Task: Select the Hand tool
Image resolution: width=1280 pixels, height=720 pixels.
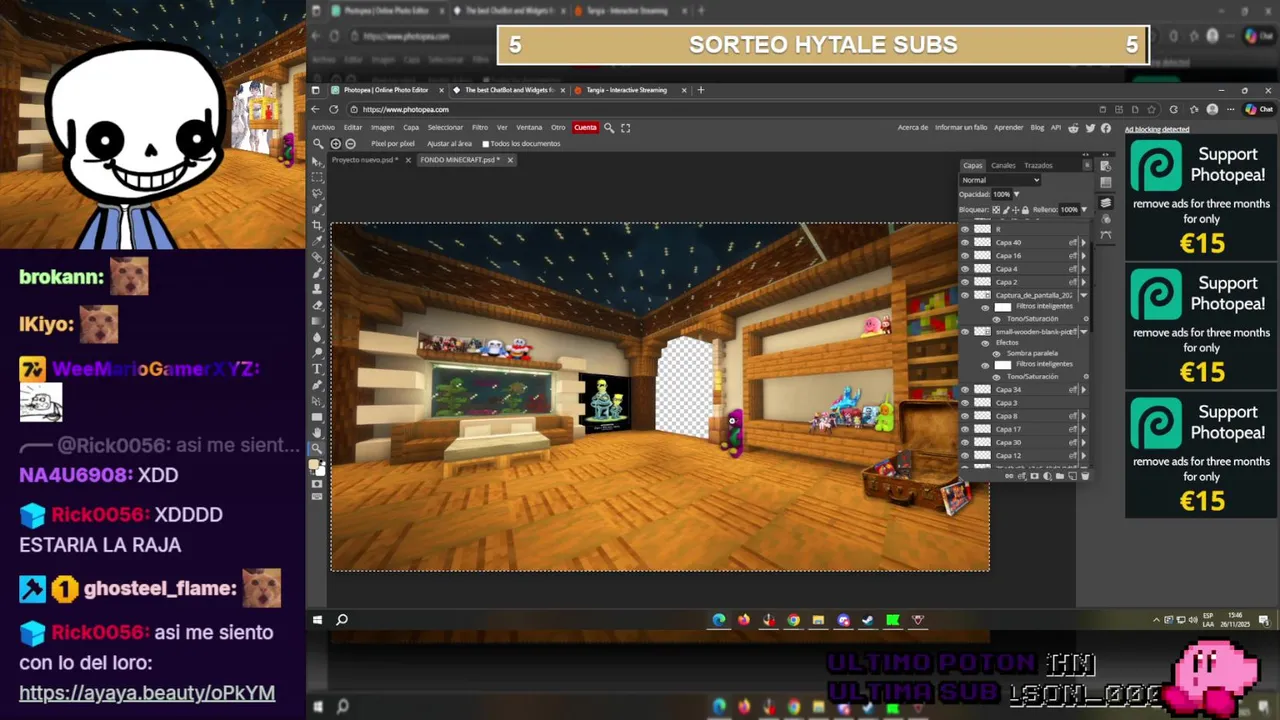Action: click(x=317, y=432)
